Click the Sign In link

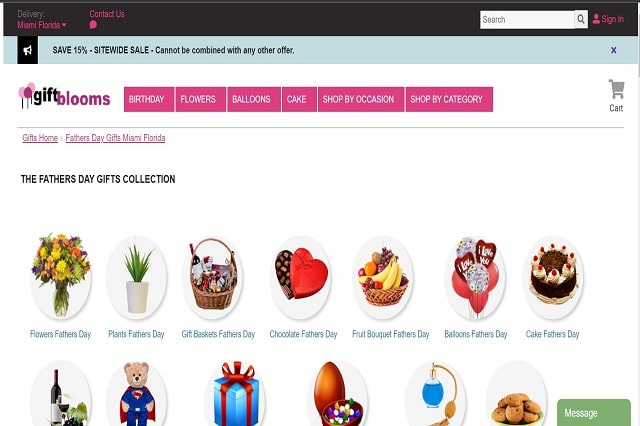[x=608, y=19]
